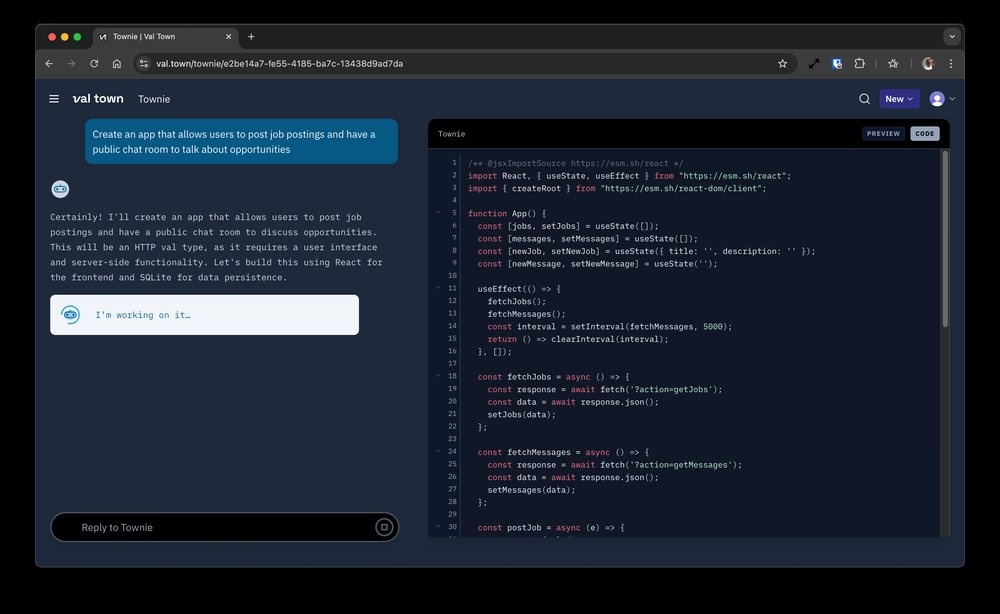Open a new browser tab
Image resolution: width=1000 pixels, height=614 pixels.
click(x=251, y=36)
